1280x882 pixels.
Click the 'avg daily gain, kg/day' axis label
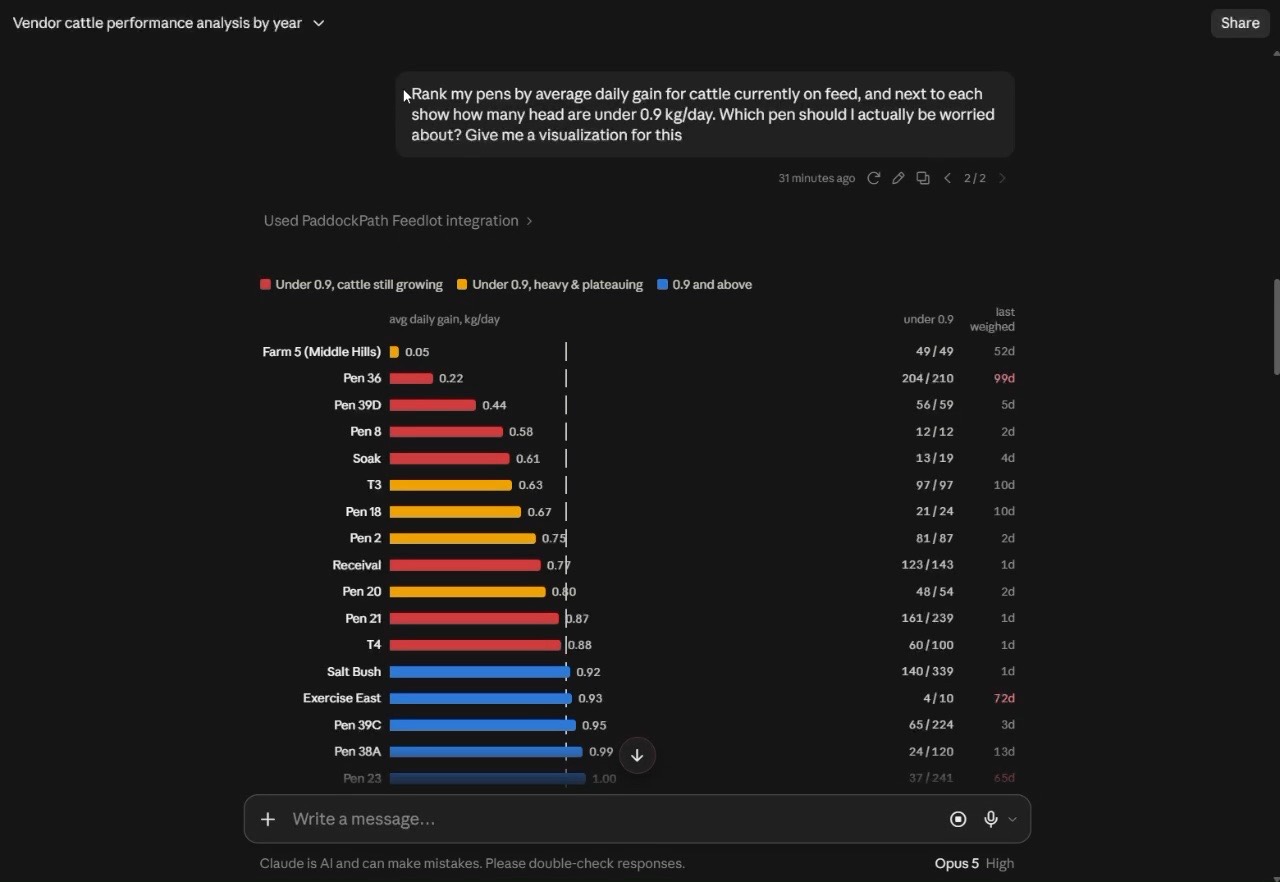pyautogui.click(x=445, y=320)
